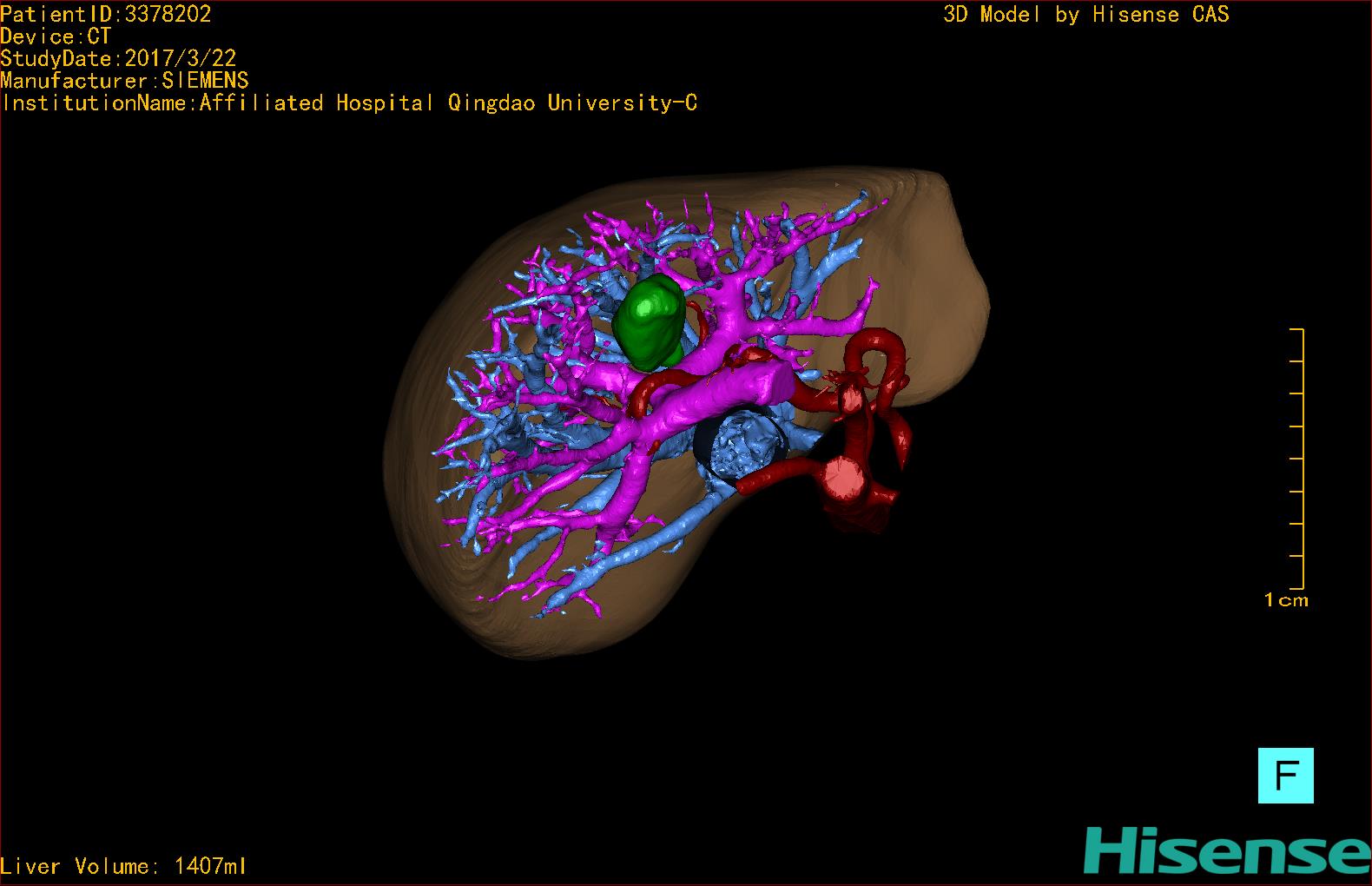The height and width of the screenshot is (886, 1372).
Task: Select the PatientID:3378202 text
Action: click(106, 14)
